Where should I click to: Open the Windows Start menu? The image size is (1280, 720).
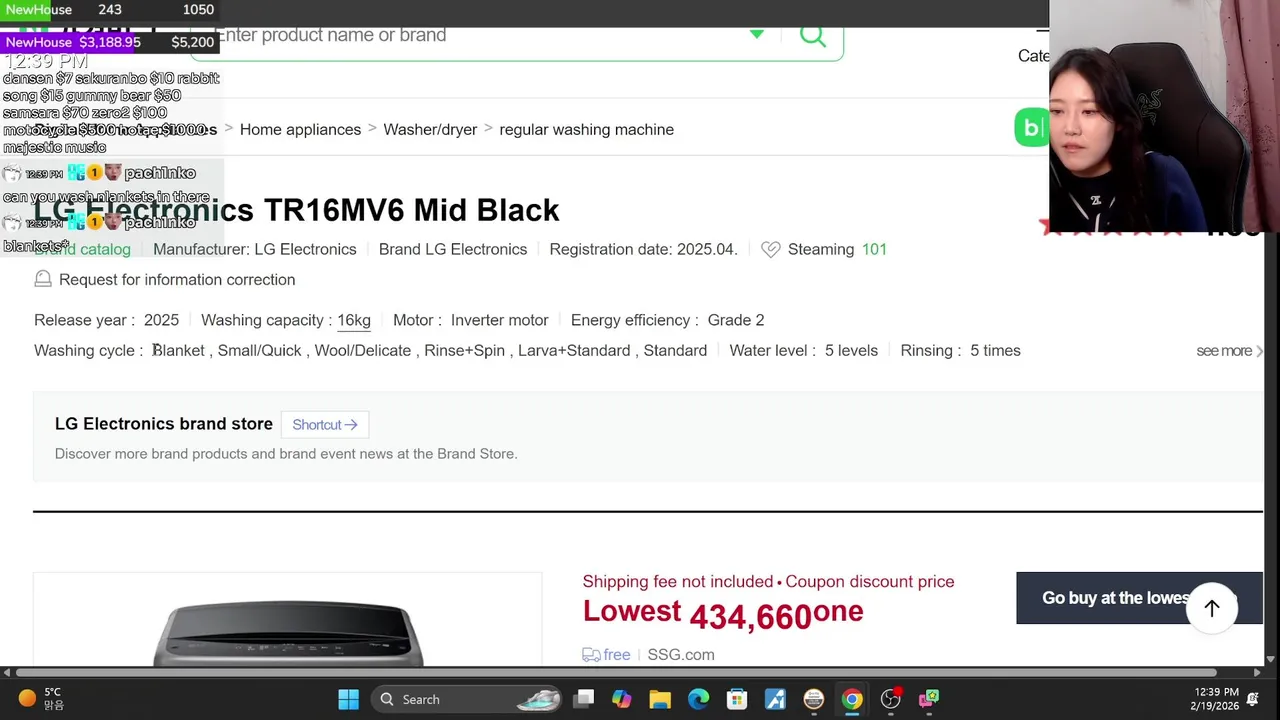click(348, 699)
